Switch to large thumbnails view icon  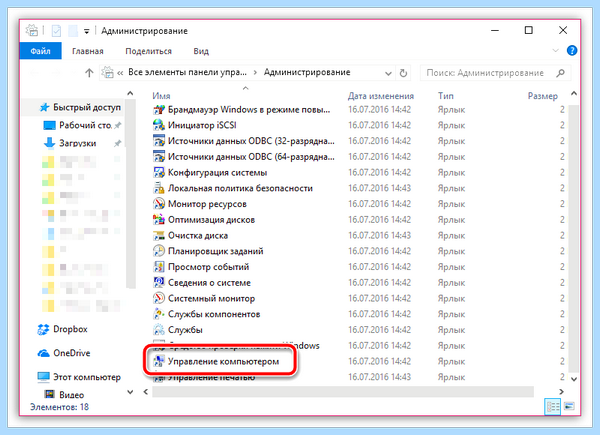(x=569, y=406)
